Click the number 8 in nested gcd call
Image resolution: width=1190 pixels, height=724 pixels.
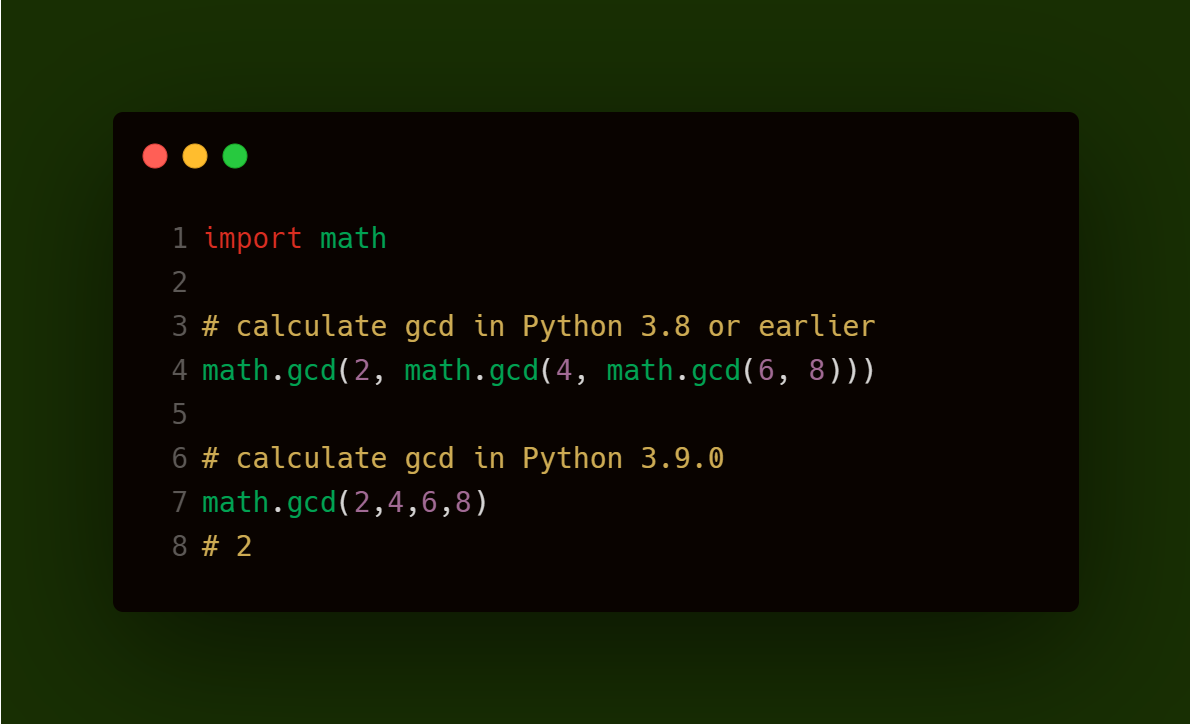coord(817,371)
